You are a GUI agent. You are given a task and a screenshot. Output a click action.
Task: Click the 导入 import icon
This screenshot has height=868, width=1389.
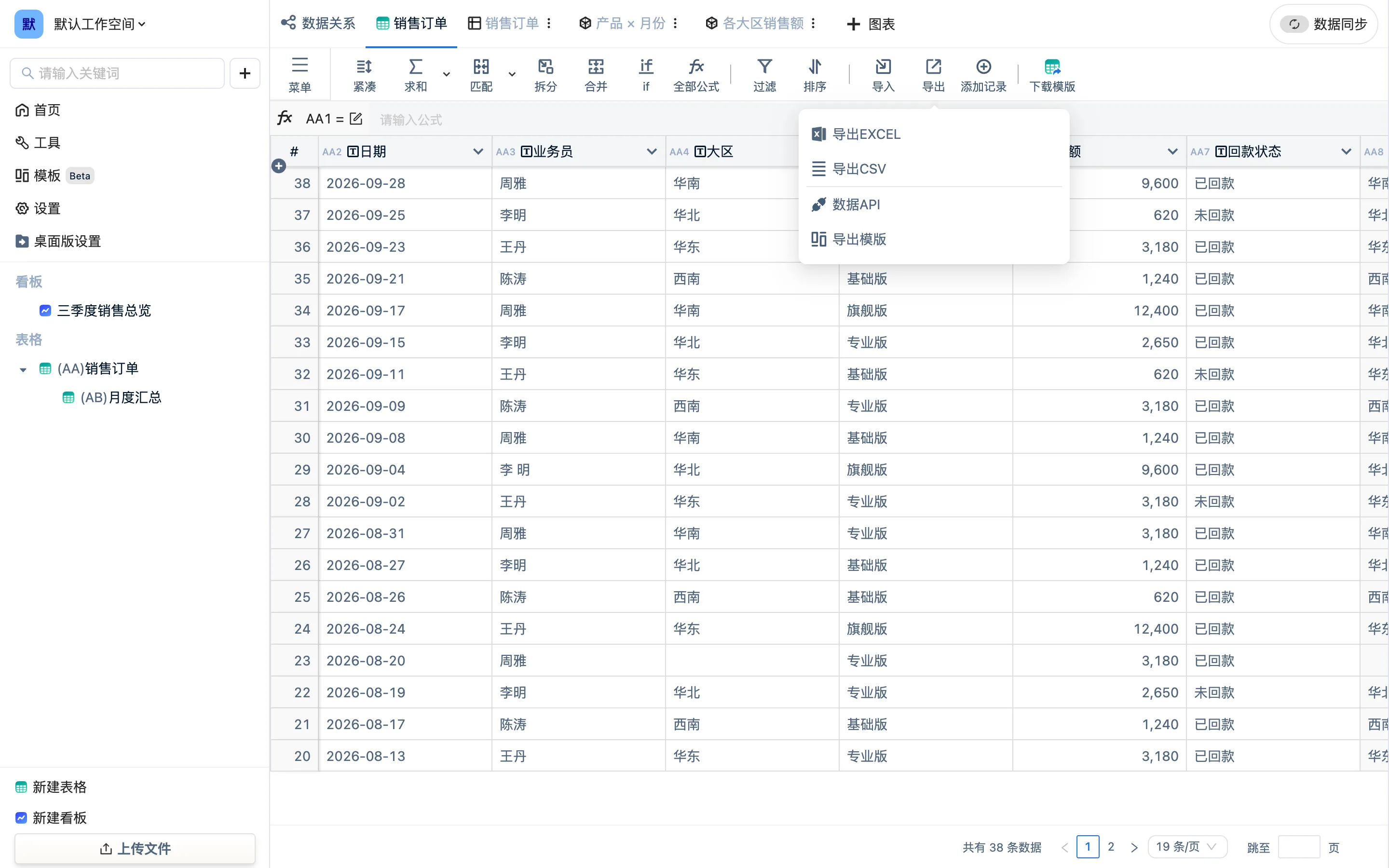(884, 67)
